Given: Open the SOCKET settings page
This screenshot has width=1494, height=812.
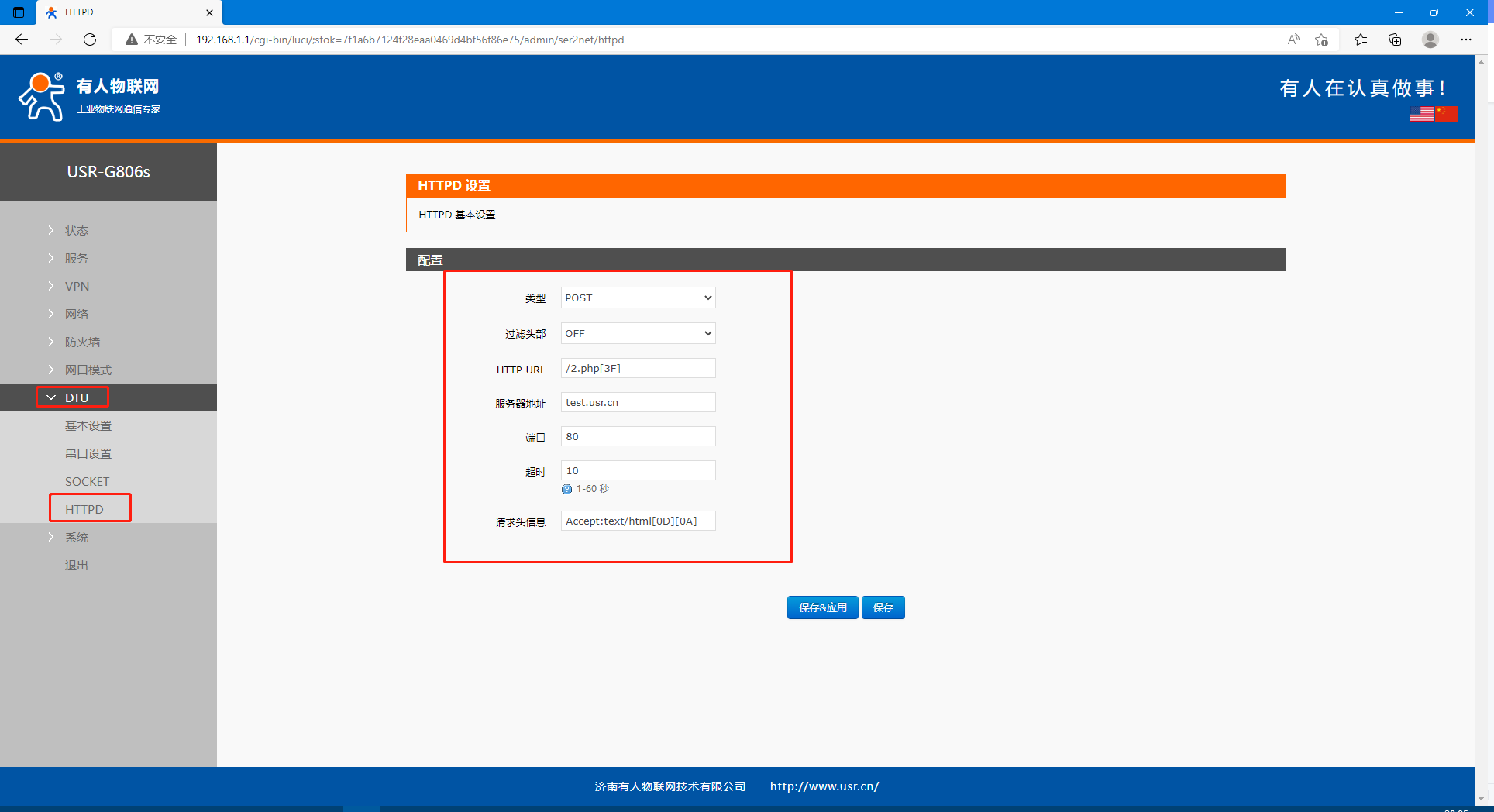Looking at the screenshot, I should [x=87, y=481].
